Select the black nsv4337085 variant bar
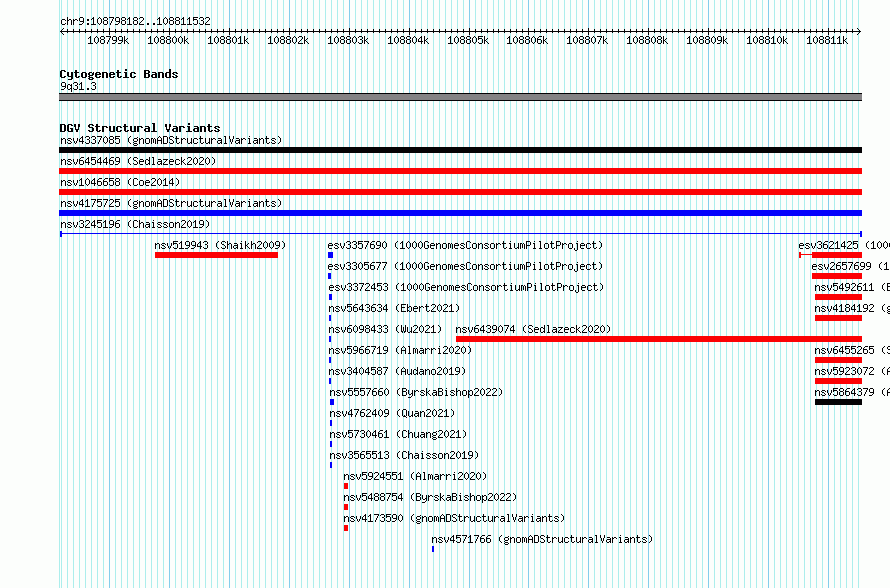The width and height of the screenshot is (890, 588). [460, 150]
